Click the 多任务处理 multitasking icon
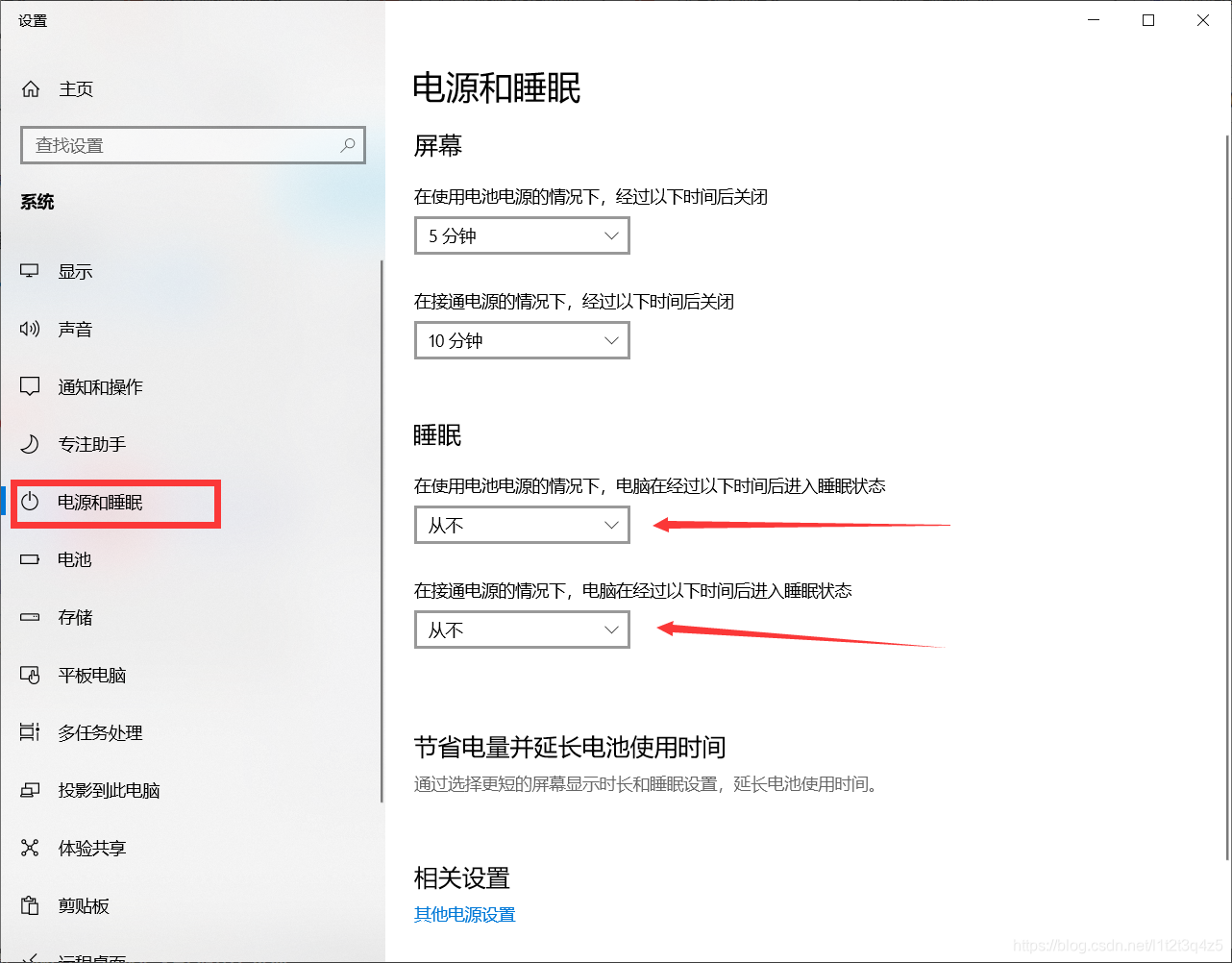1232x963 pixels. (30, 732)
